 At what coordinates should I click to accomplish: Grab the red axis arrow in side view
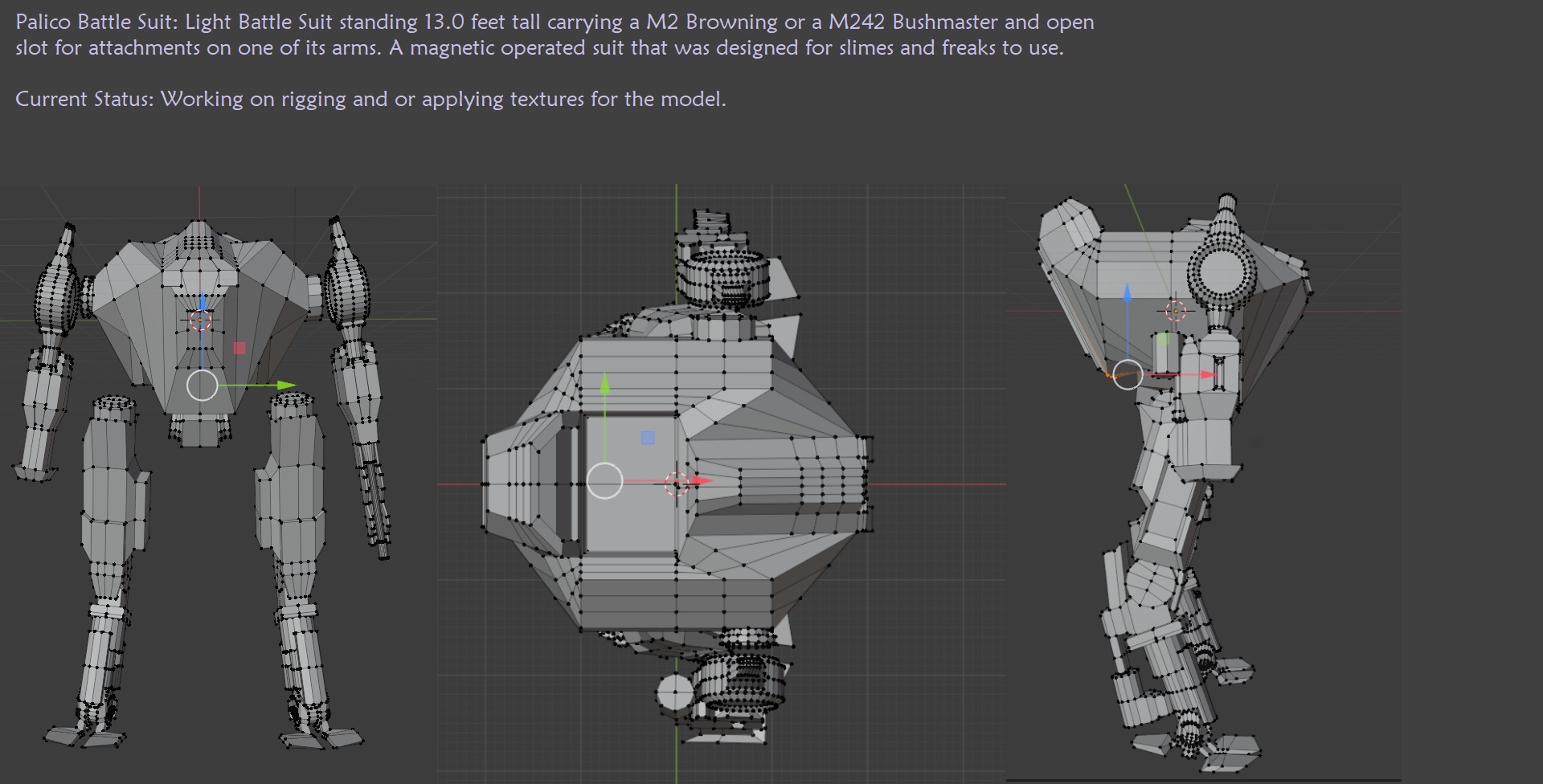[x=1209, y=374]
